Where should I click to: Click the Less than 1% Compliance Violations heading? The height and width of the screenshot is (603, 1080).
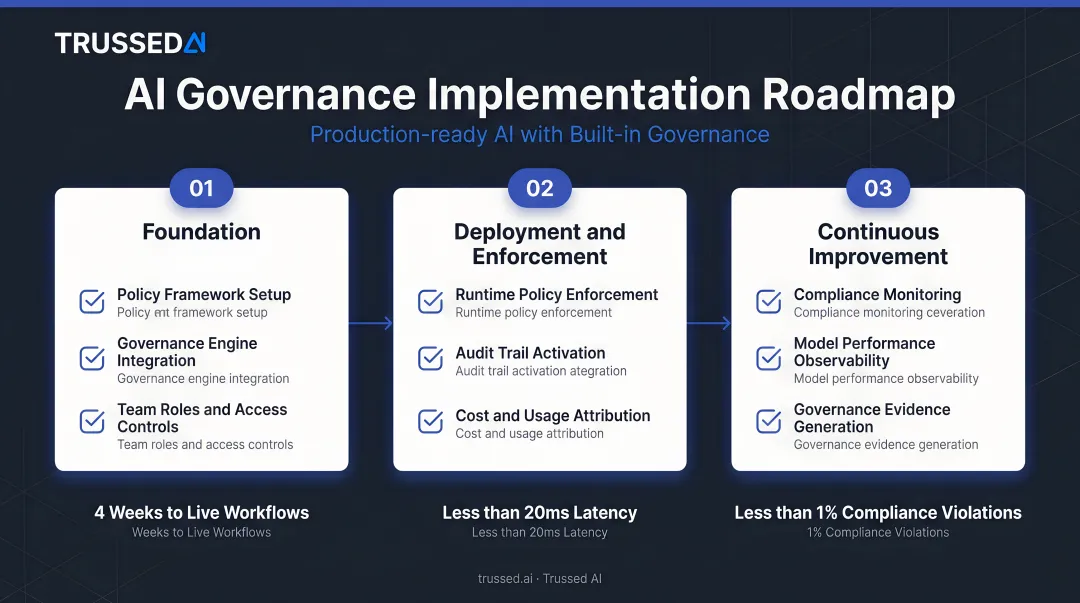pos(878,513)
